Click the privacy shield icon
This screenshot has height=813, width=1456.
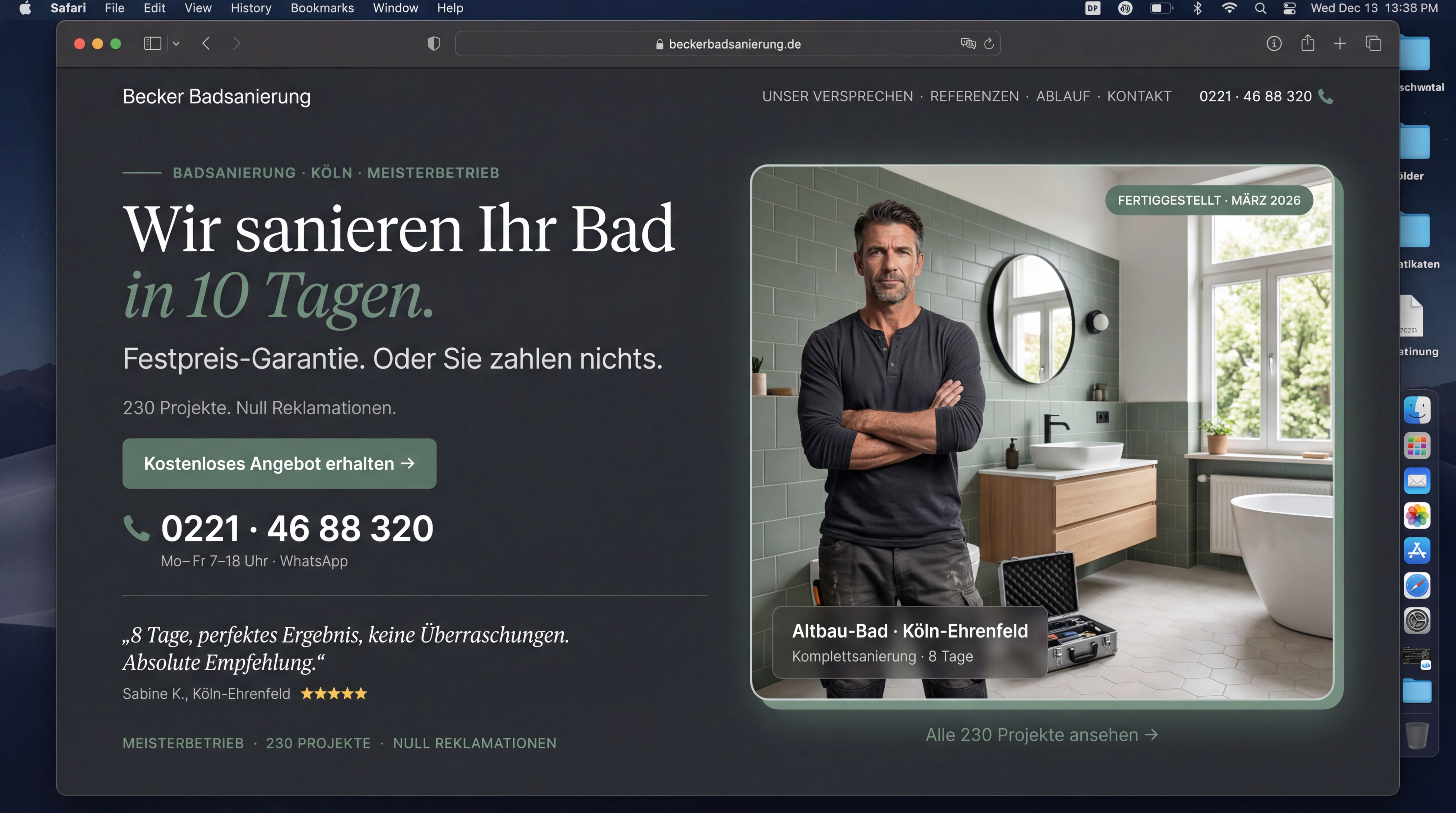click(x=434, y=43)
